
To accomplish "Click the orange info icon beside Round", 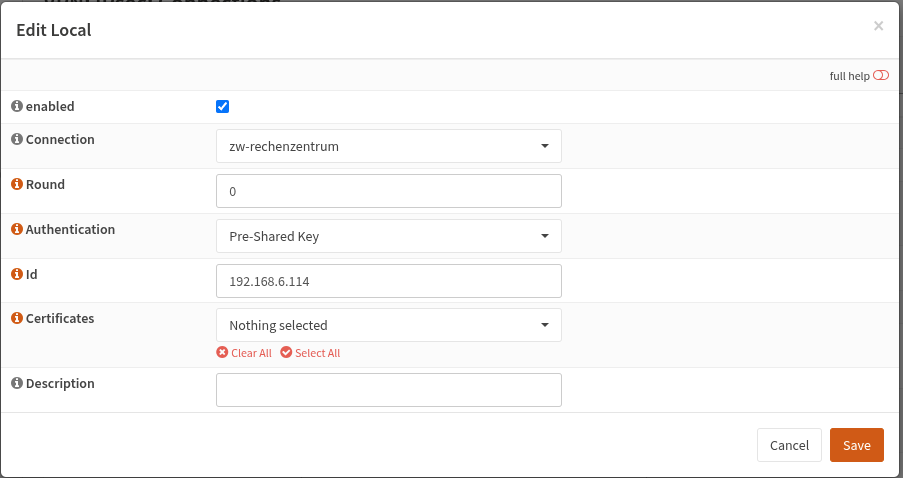I will pyautogui.click(x=16, y=184).
